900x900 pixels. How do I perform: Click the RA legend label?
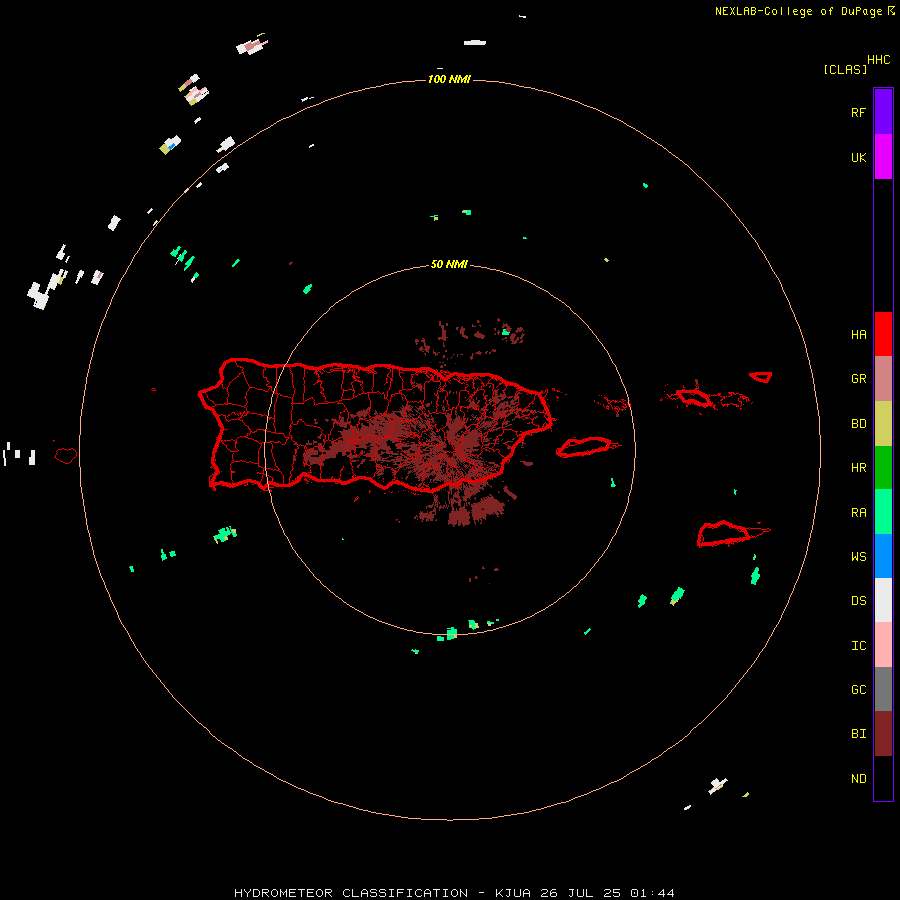click(858, 512)
